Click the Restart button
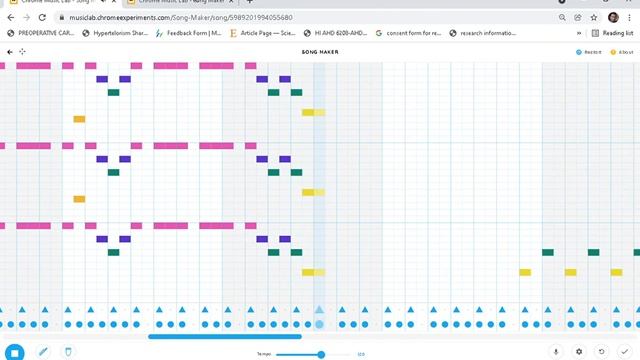 click(589, 52)
